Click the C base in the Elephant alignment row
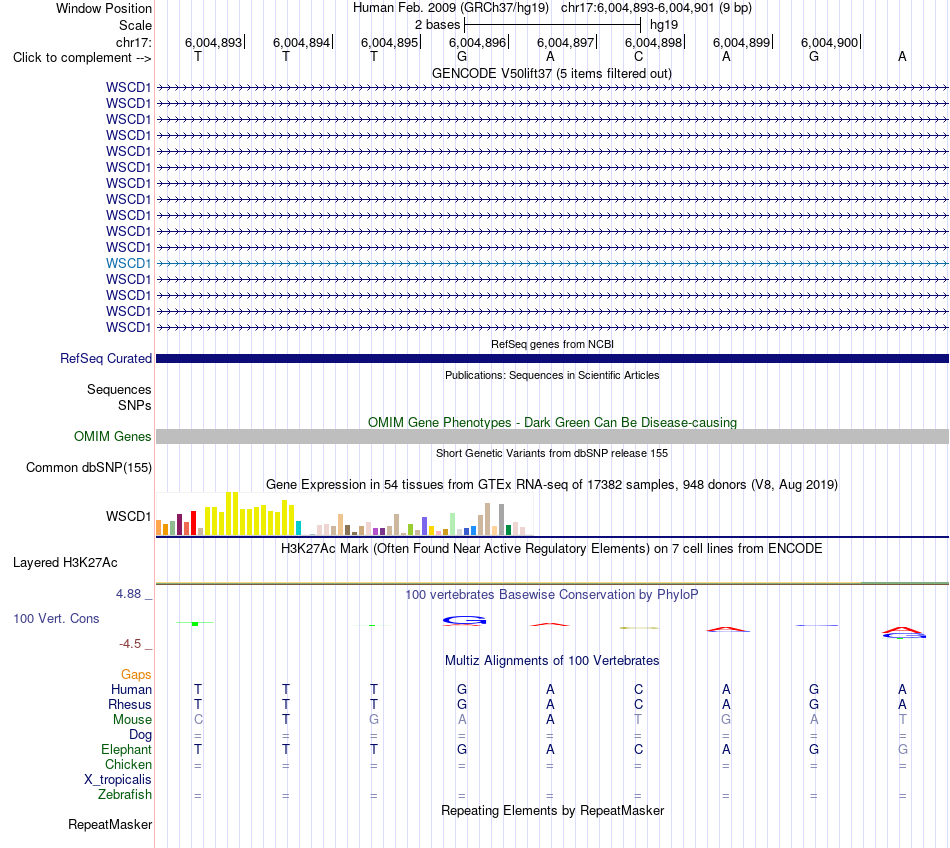Image resolution: width=950 pixels, height=848 pixels. [638, 750]
